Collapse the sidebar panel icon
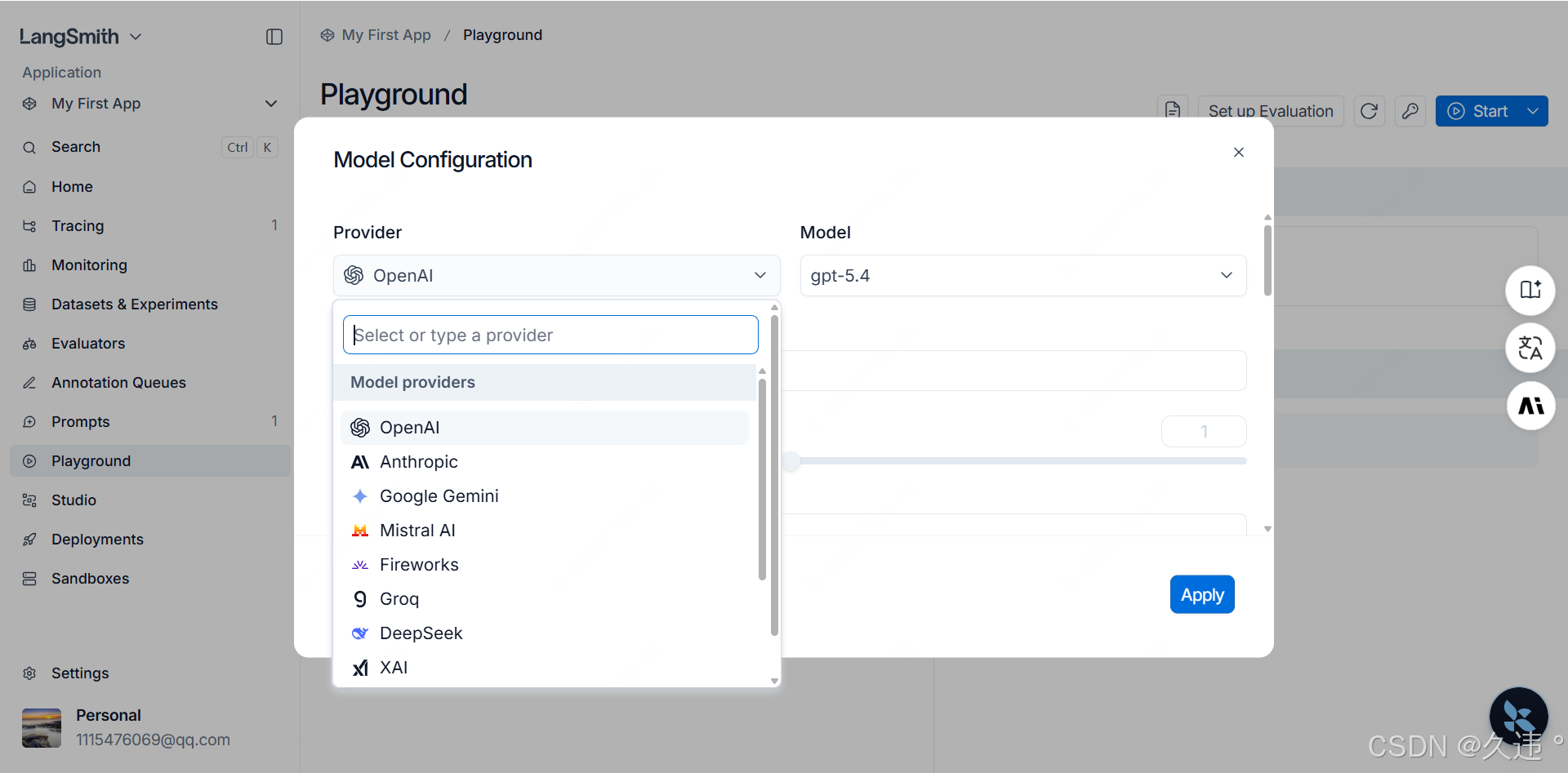1568x773 pixels. pyautogui.click(x=274, y=37)
